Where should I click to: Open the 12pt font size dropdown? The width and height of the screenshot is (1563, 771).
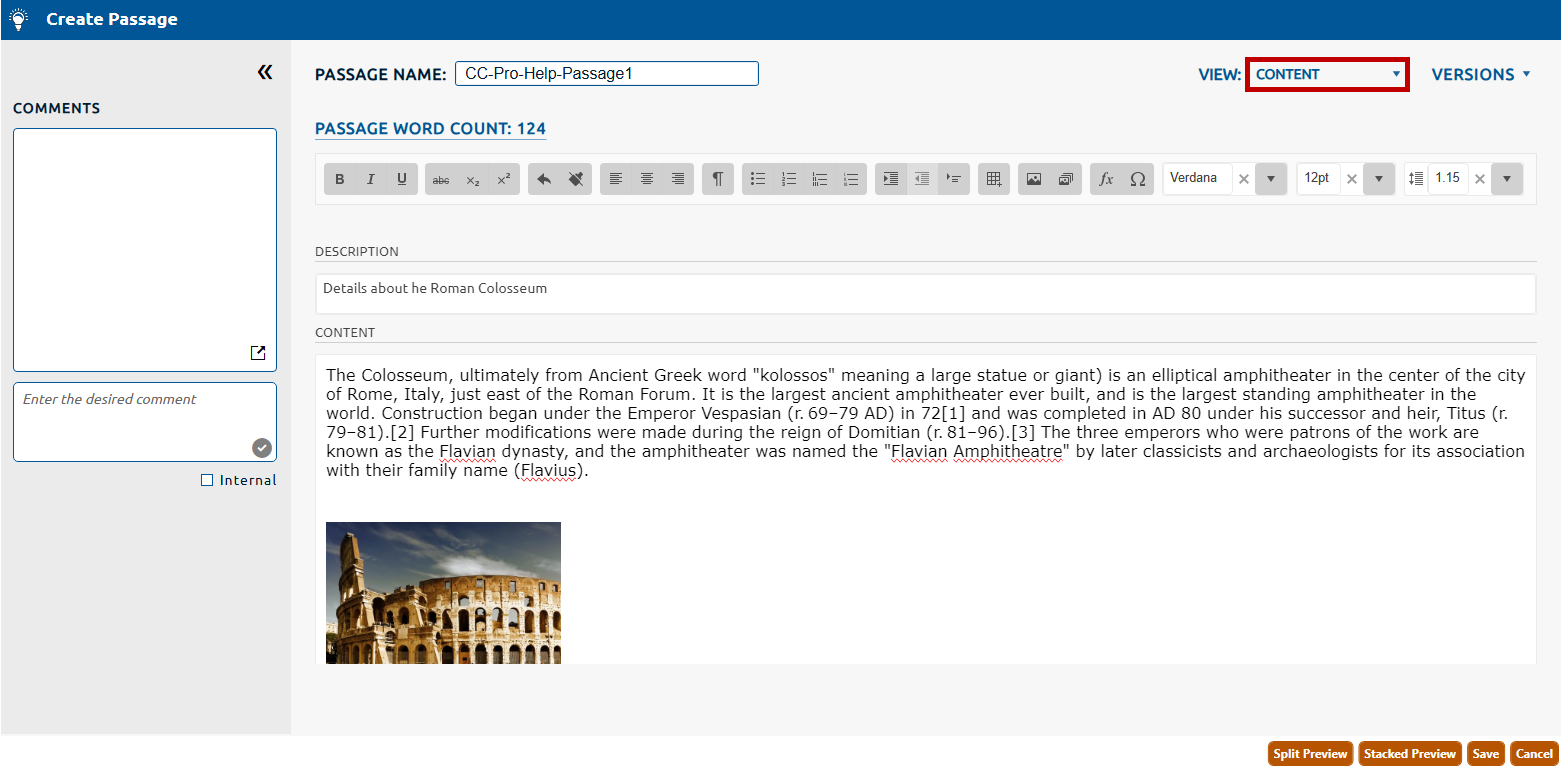(x=1378, y=179)
